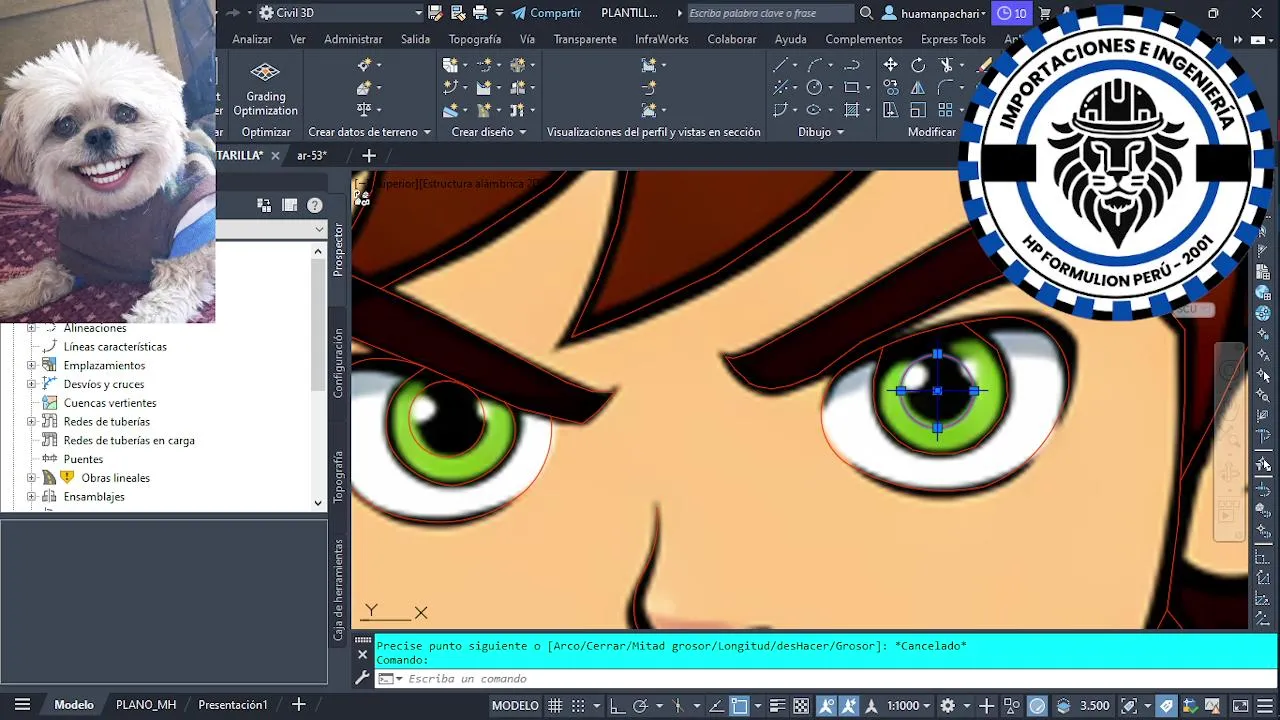Add a new layout with plus button
The image size is (1280, 720).
pos(298,705)
